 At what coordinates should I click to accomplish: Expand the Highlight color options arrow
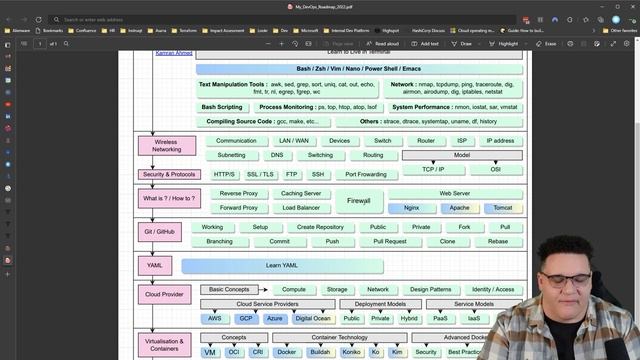(x=526, y=44)
